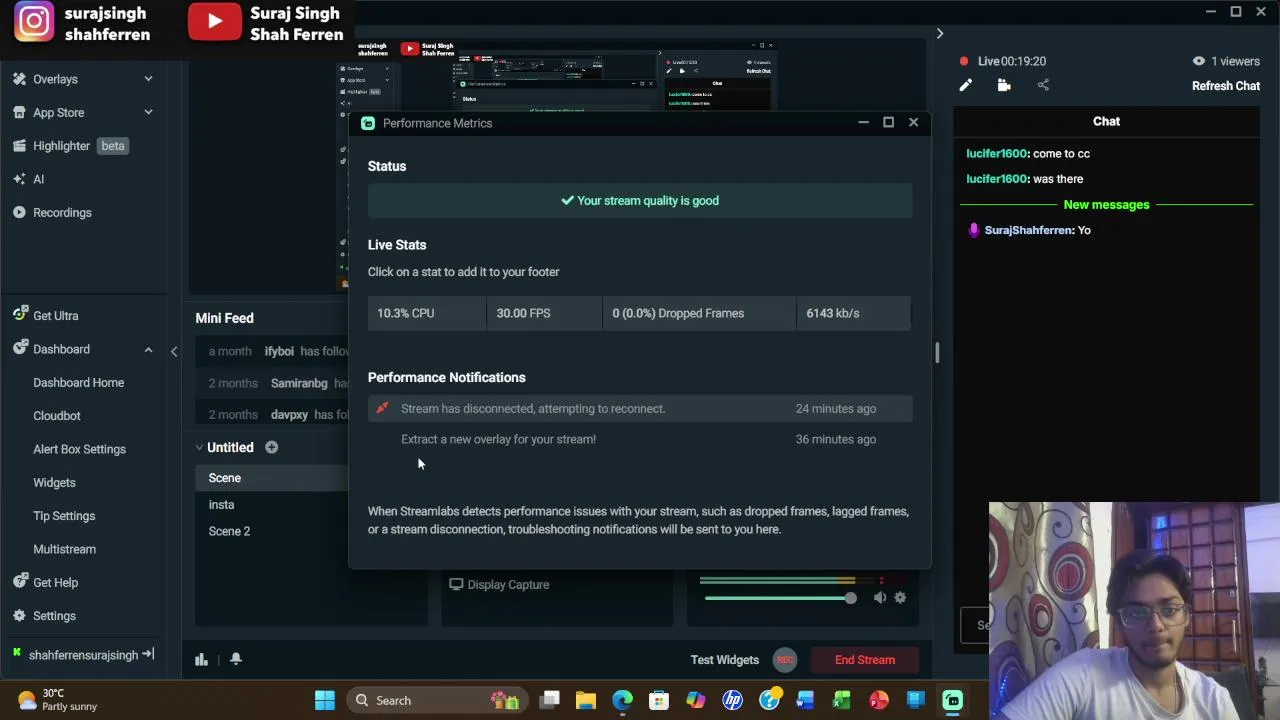Open the Recordings sidebar icon

(19, 212)
